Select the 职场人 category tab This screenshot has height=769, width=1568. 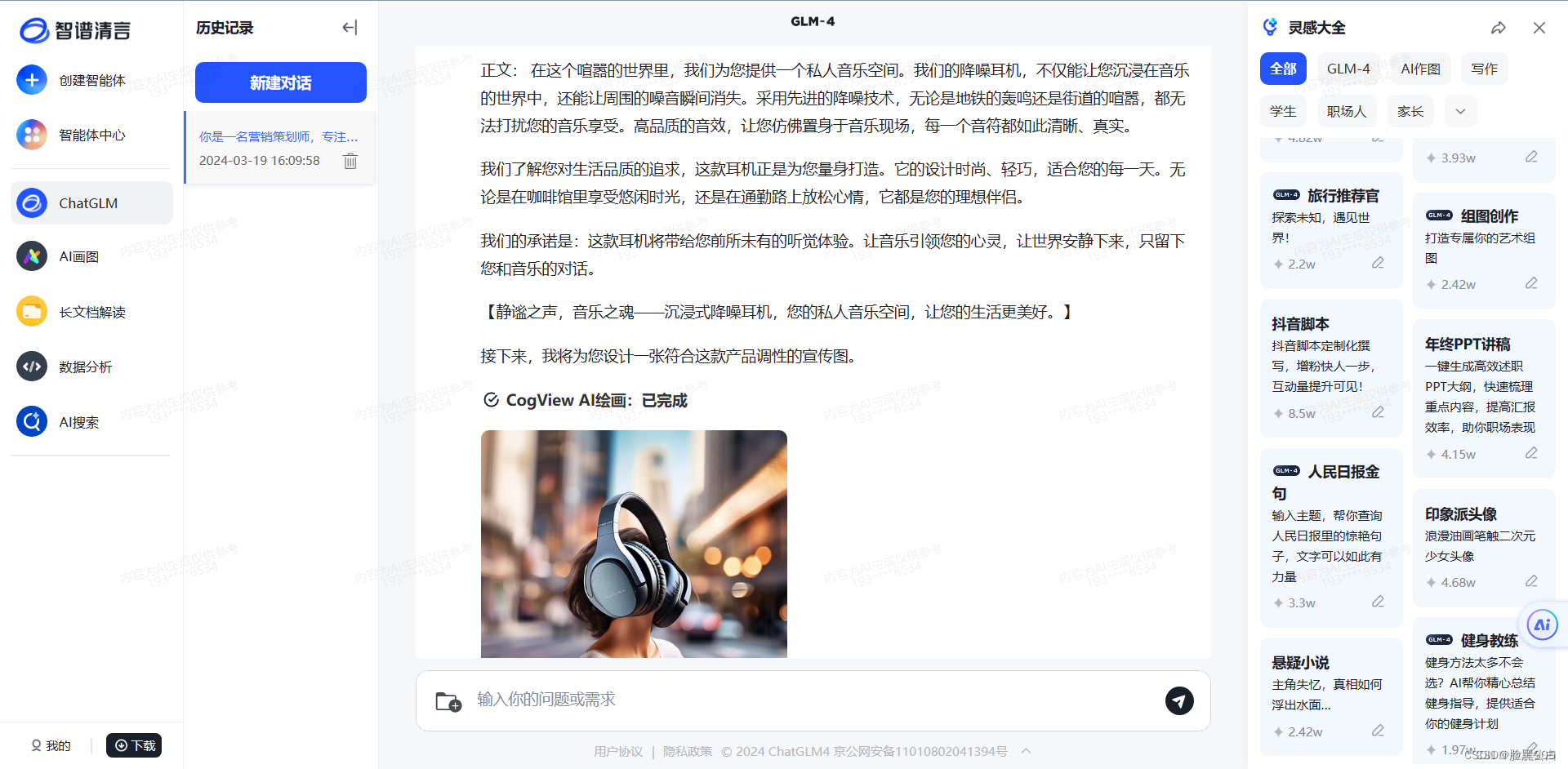click(x=1347, y=111)
